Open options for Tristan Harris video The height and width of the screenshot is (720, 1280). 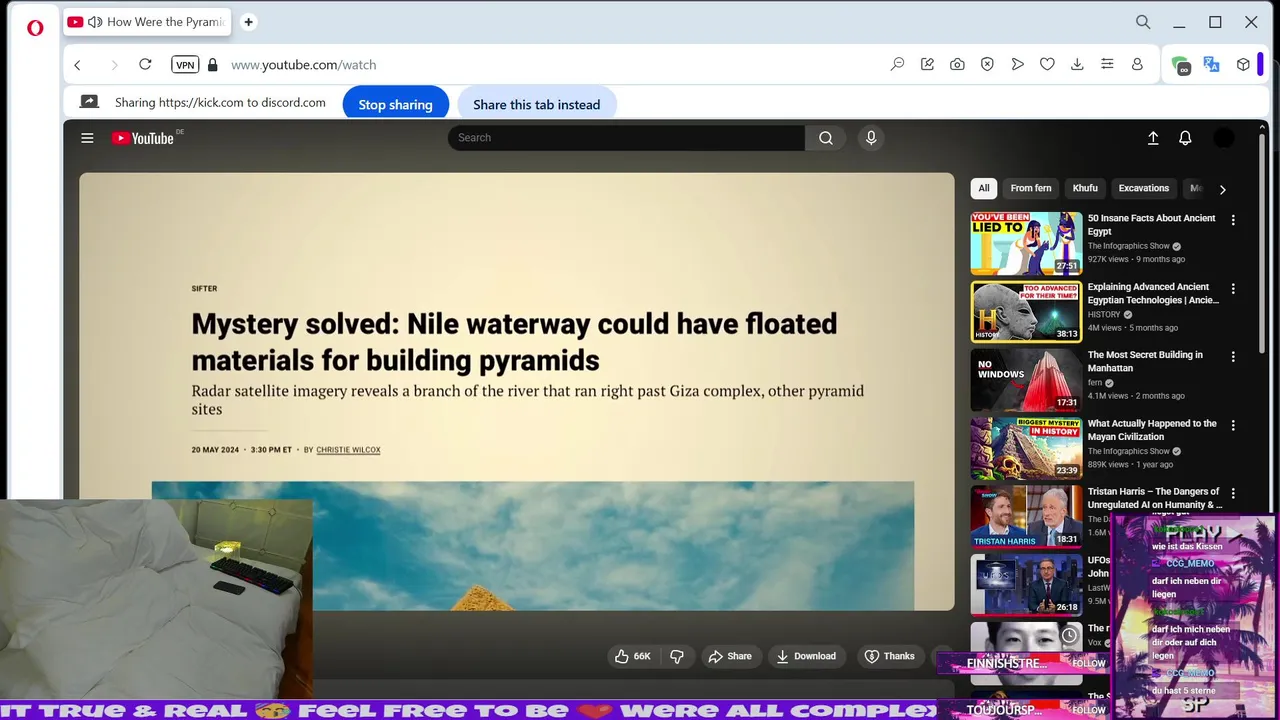coord(1233,493)
